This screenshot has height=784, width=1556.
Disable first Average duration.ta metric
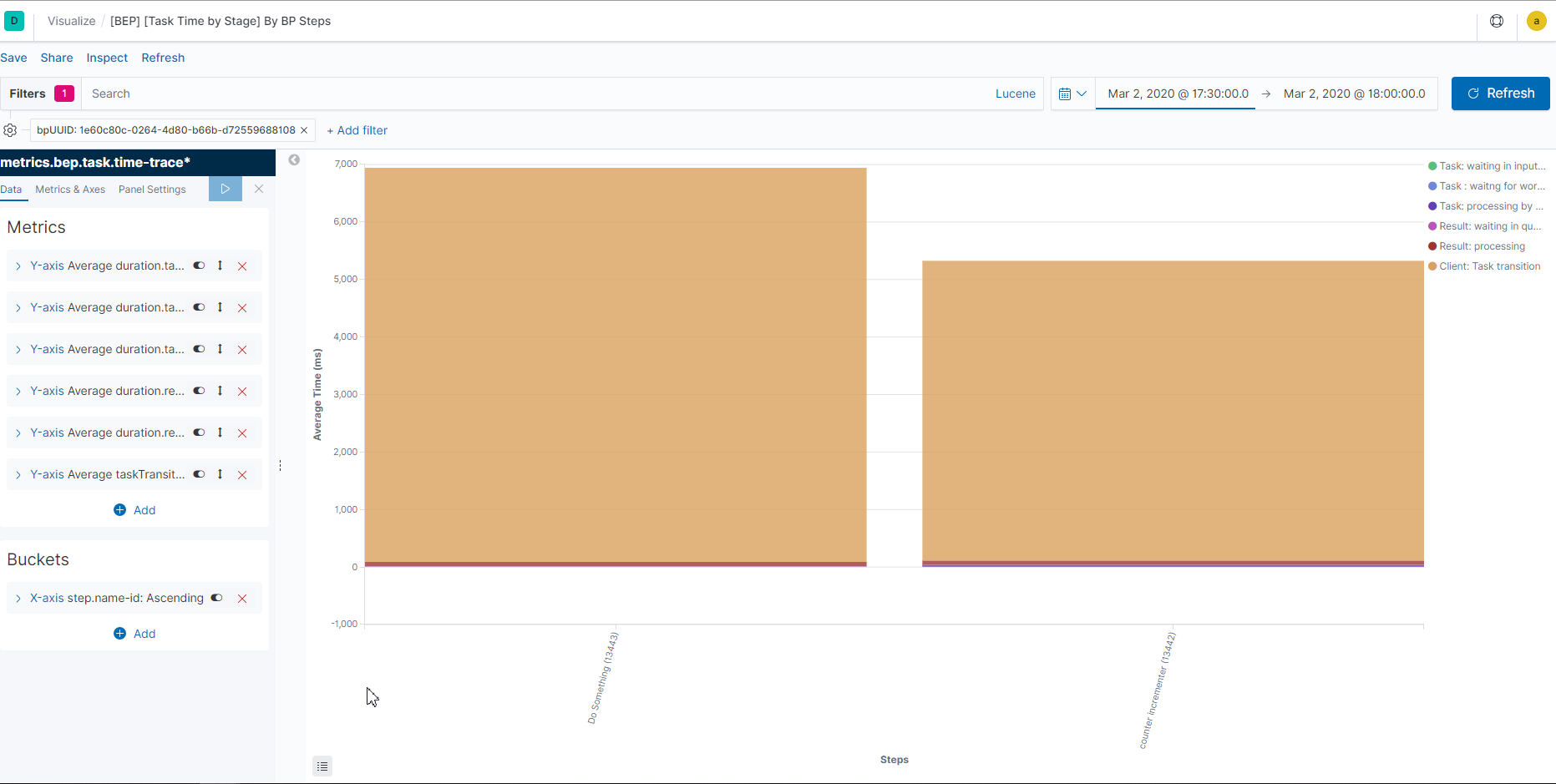click(199, 266)
